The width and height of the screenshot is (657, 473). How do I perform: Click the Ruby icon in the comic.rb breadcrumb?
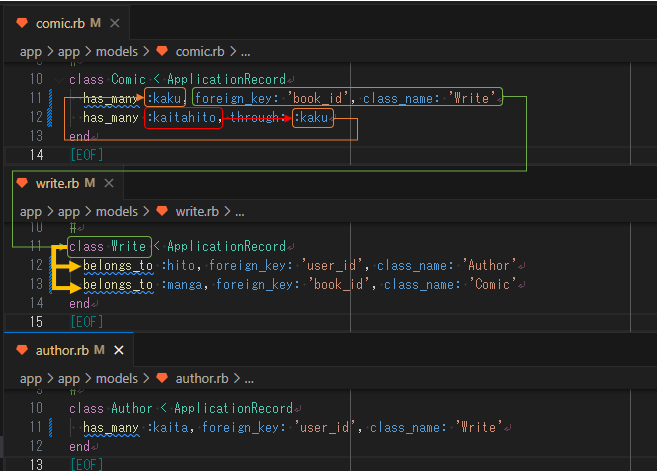tap(162, 52)
